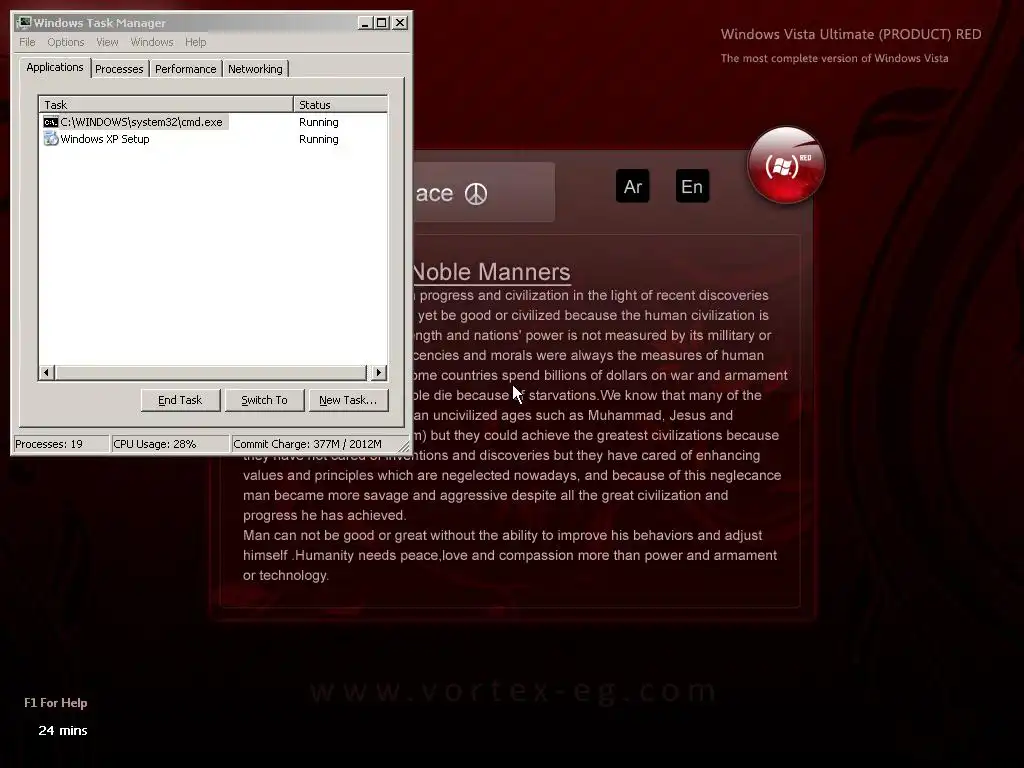Open the View menu
Viewport: 1024px width, 768px height.
(107, 42)
